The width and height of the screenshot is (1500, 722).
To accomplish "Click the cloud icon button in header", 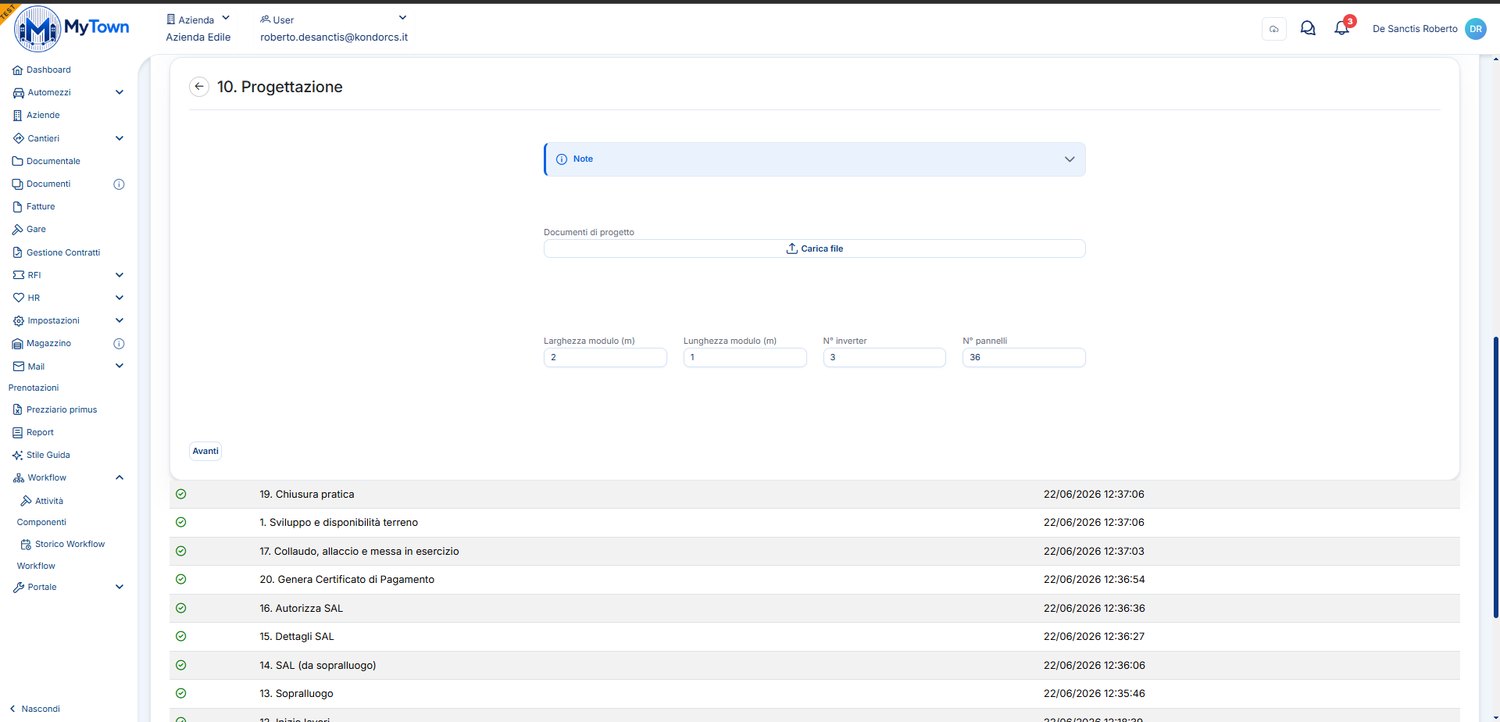I will point(1274,29).
